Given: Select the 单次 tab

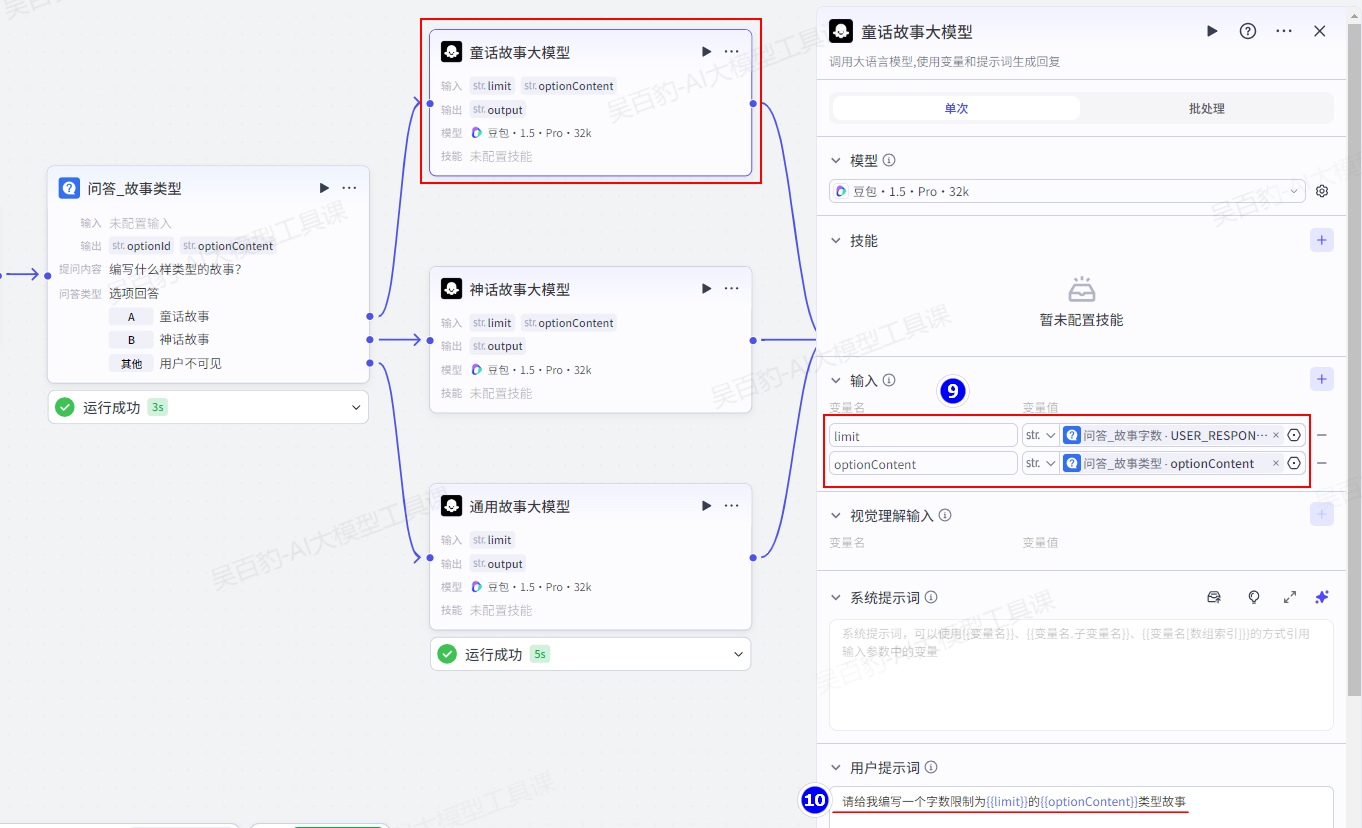Looking at the screenshot, I should pos(956,108).
